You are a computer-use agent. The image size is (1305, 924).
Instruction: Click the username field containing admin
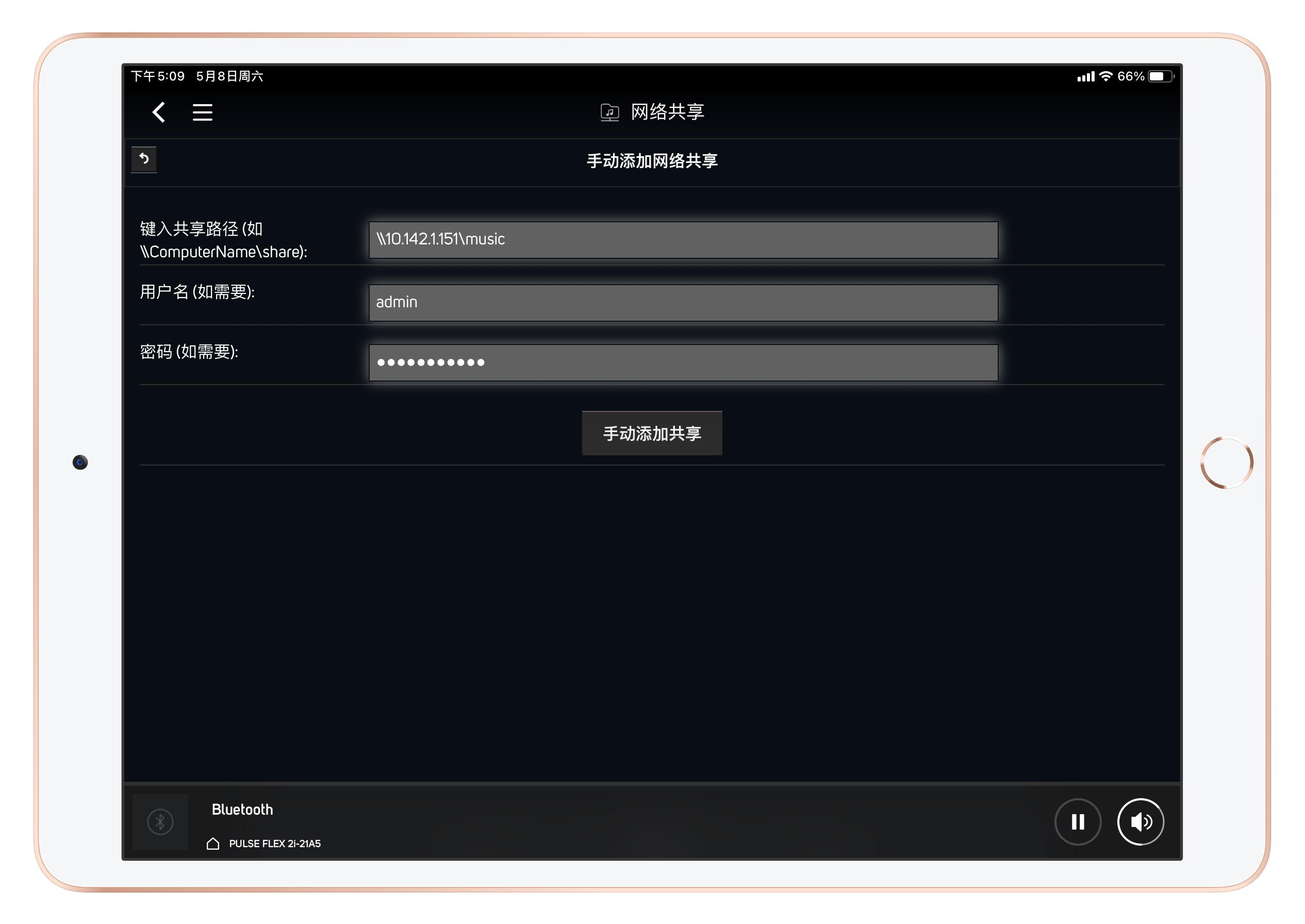coord(683,302)
